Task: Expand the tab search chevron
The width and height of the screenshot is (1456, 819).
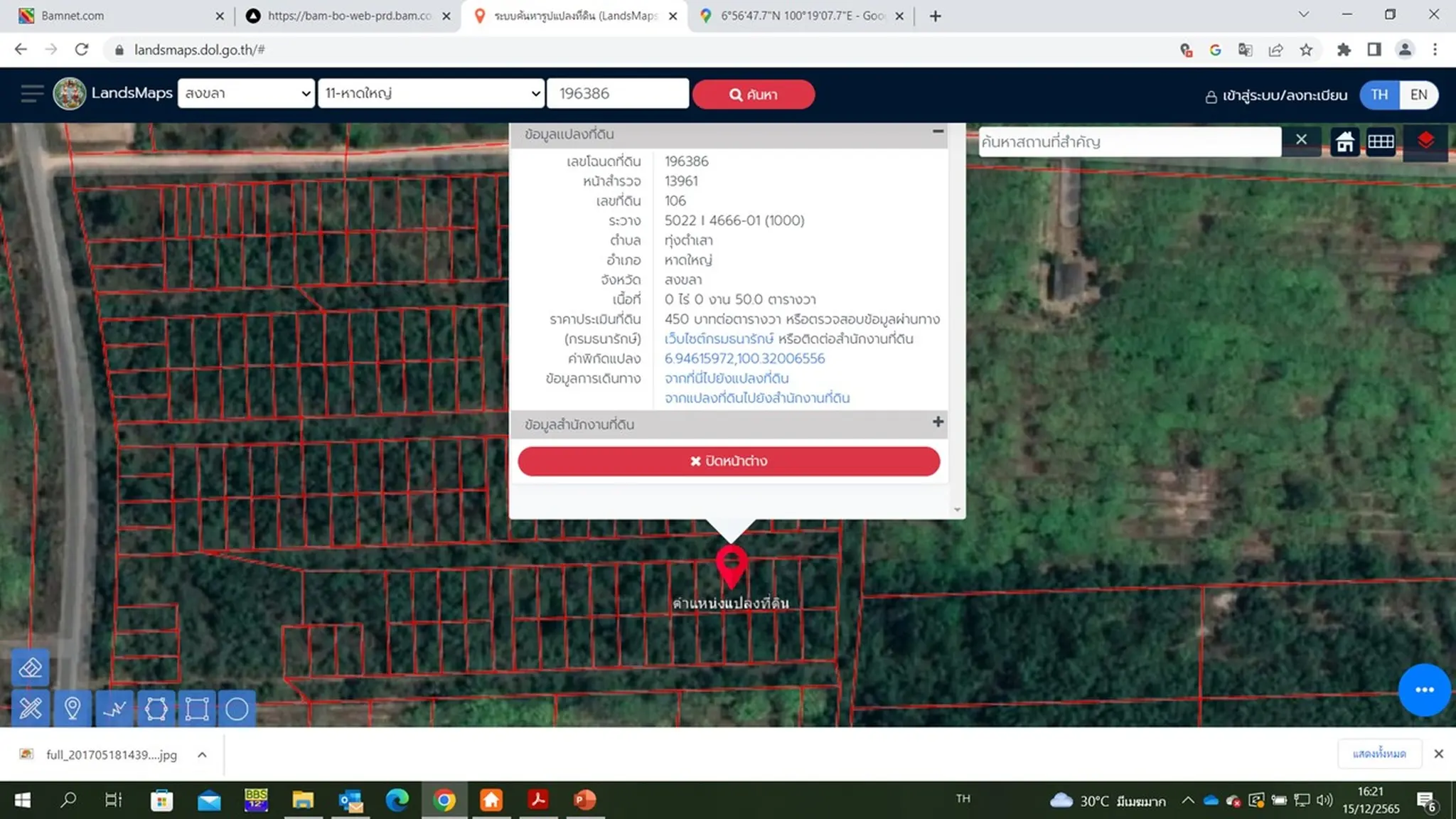Action: pyautogui.click(x=1303, y=14)
